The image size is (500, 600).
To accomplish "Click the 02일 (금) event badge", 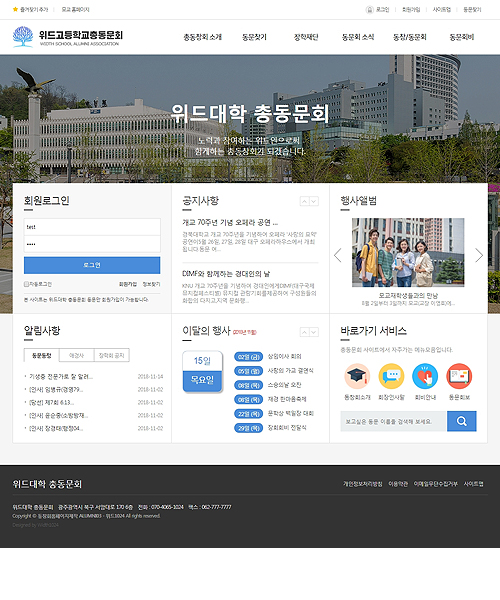I will 248,357.
